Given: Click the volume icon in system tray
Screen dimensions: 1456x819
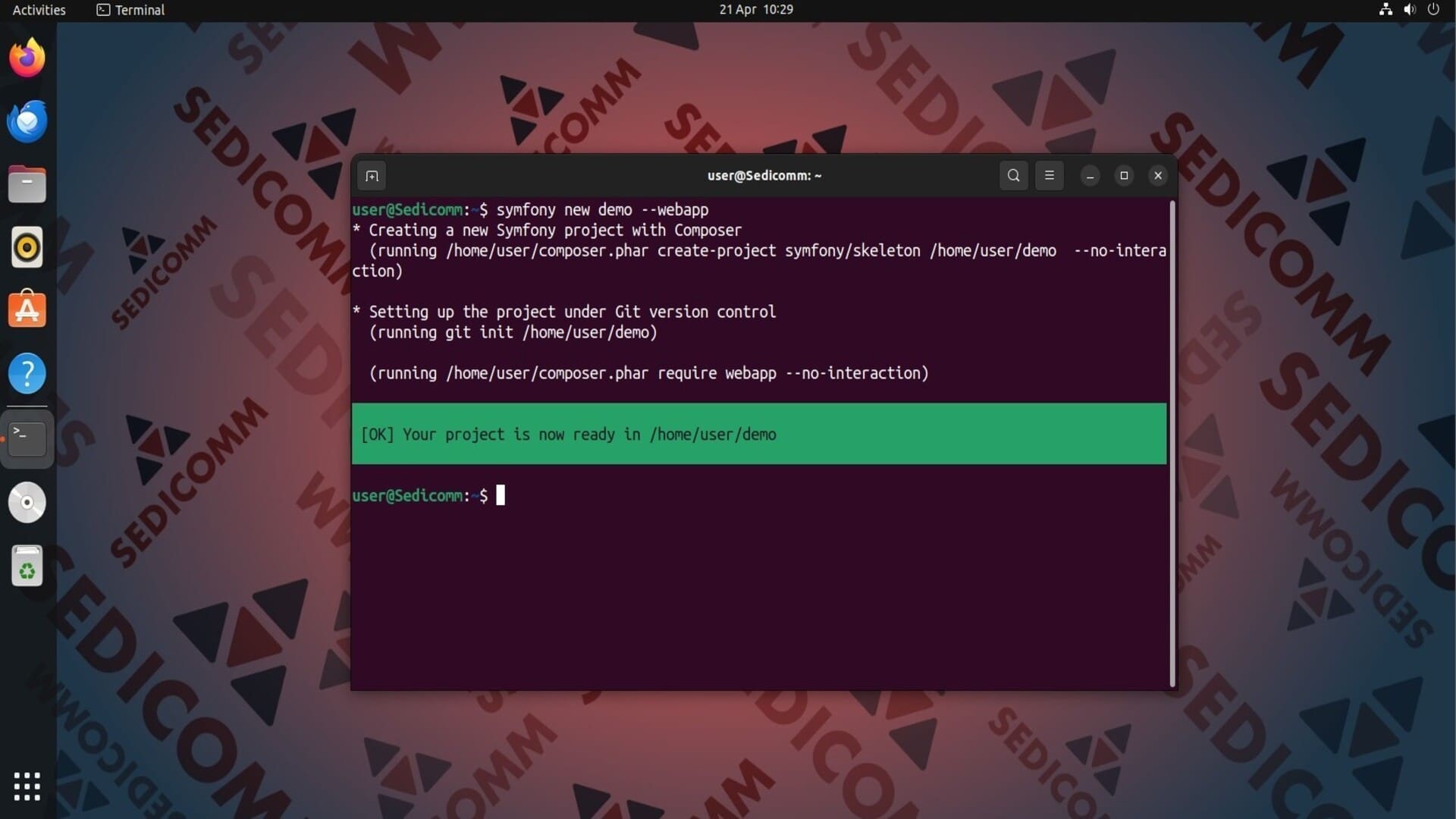Looking at the screenshot, I should click(1409, 10).
